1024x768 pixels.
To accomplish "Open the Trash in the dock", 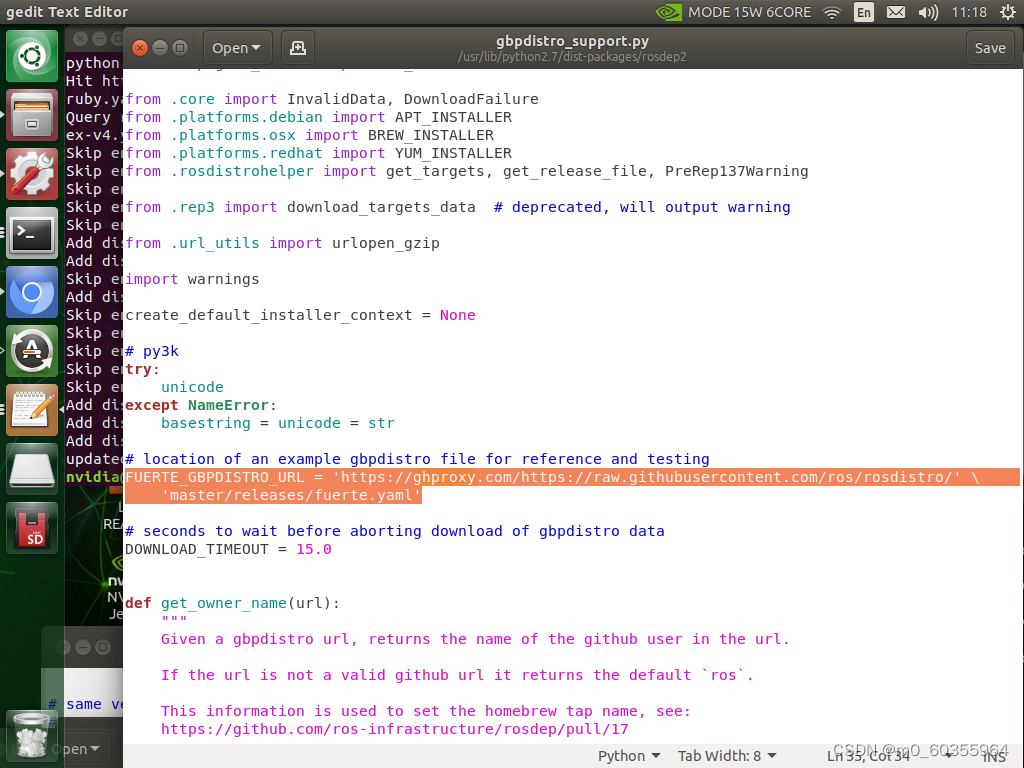I will click(x=31, y=738).
